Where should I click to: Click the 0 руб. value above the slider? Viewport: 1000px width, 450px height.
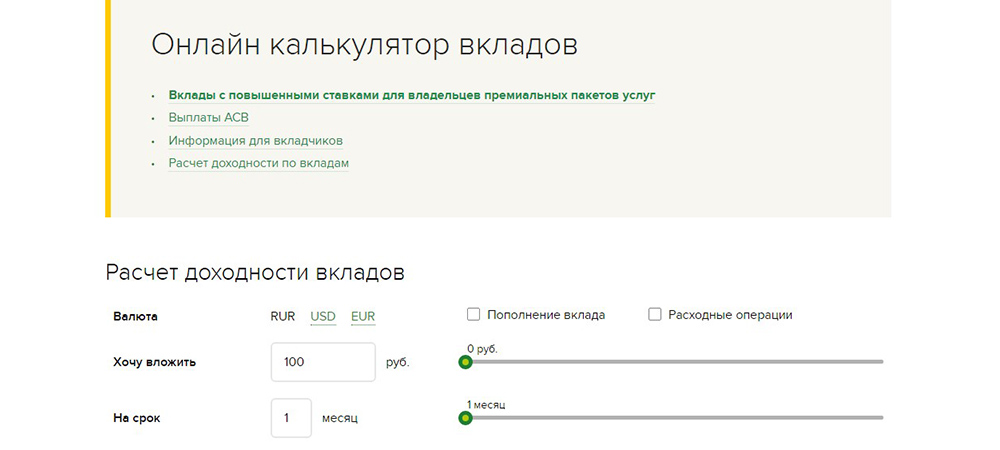[x=482, y=348]
